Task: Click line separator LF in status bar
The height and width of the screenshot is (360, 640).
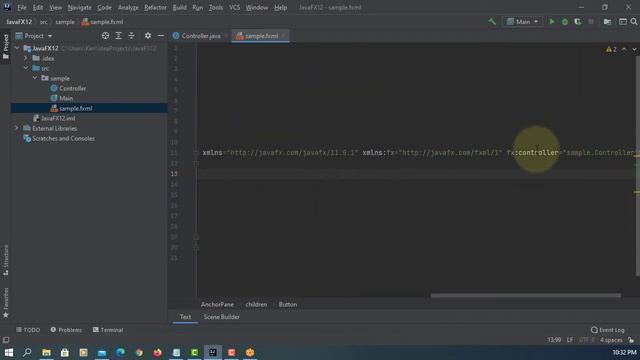Action: click(570, 340)
